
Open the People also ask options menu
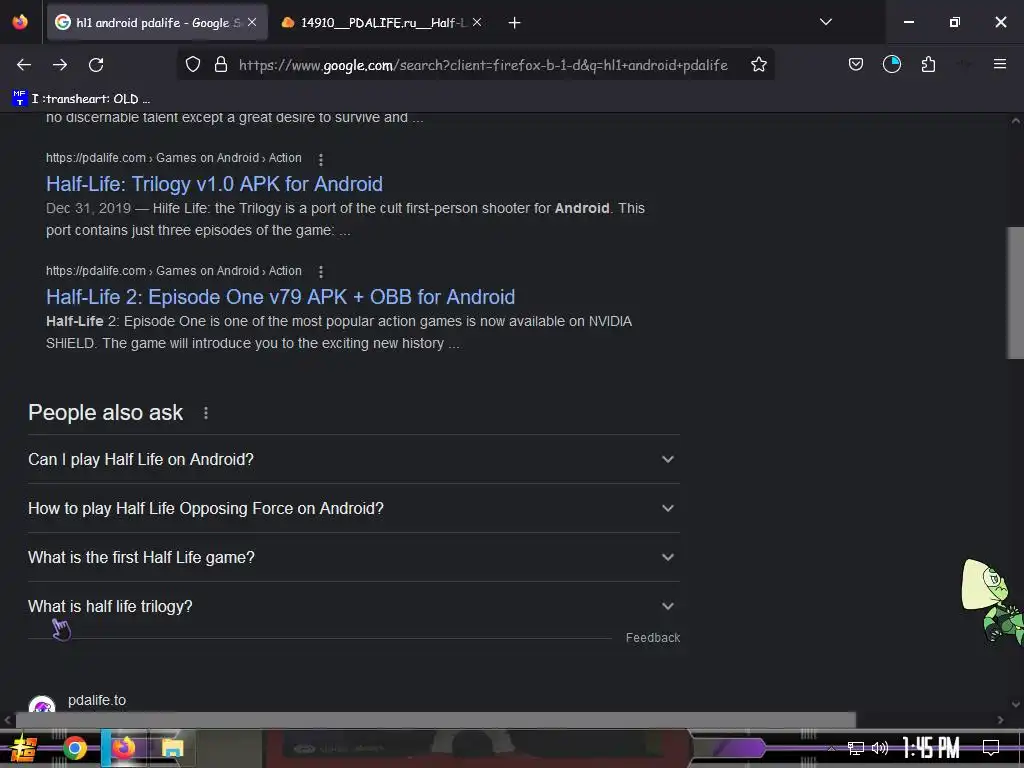click(206, 413)
